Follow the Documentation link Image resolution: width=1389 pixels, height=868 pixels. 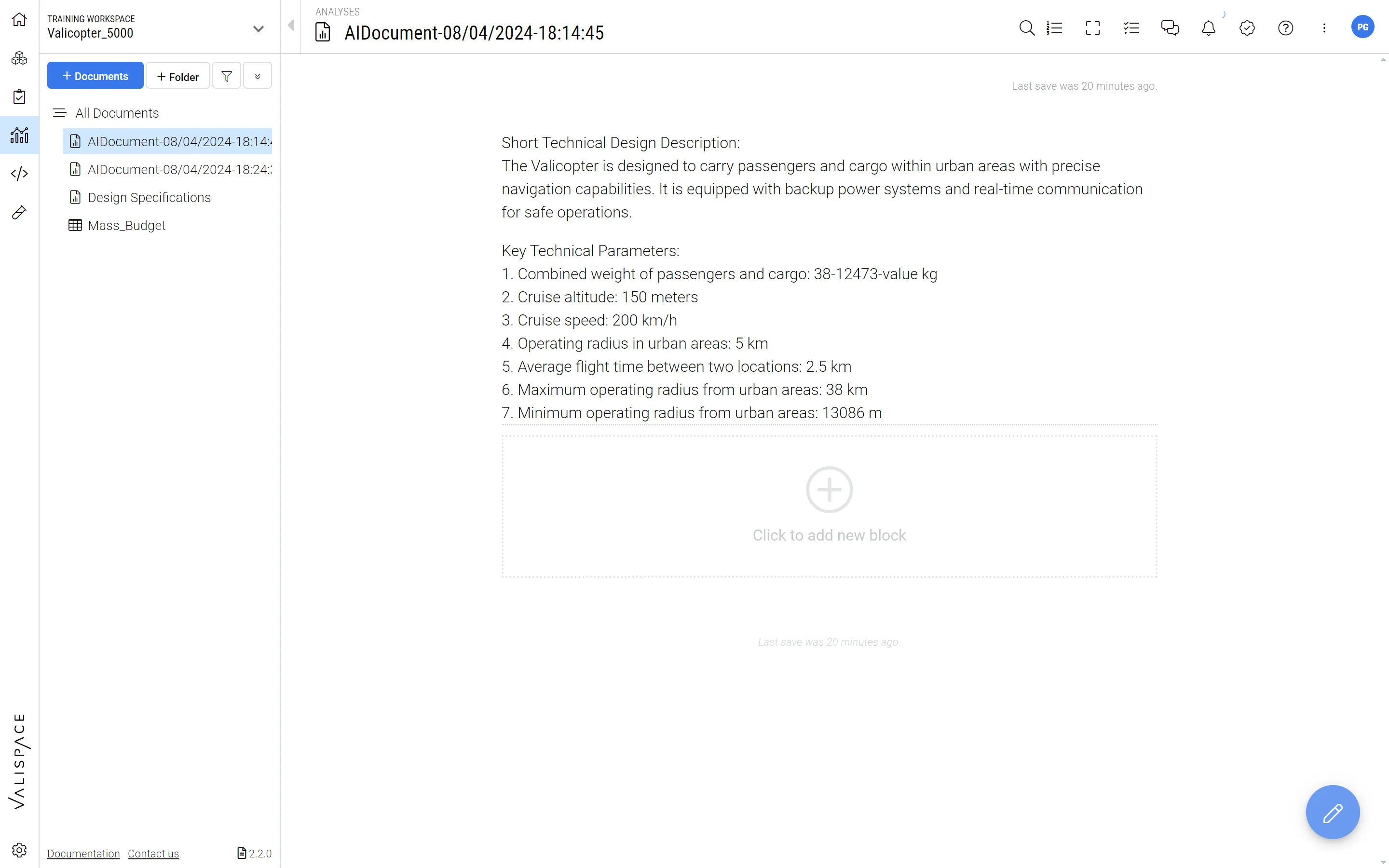click(83, 854)
